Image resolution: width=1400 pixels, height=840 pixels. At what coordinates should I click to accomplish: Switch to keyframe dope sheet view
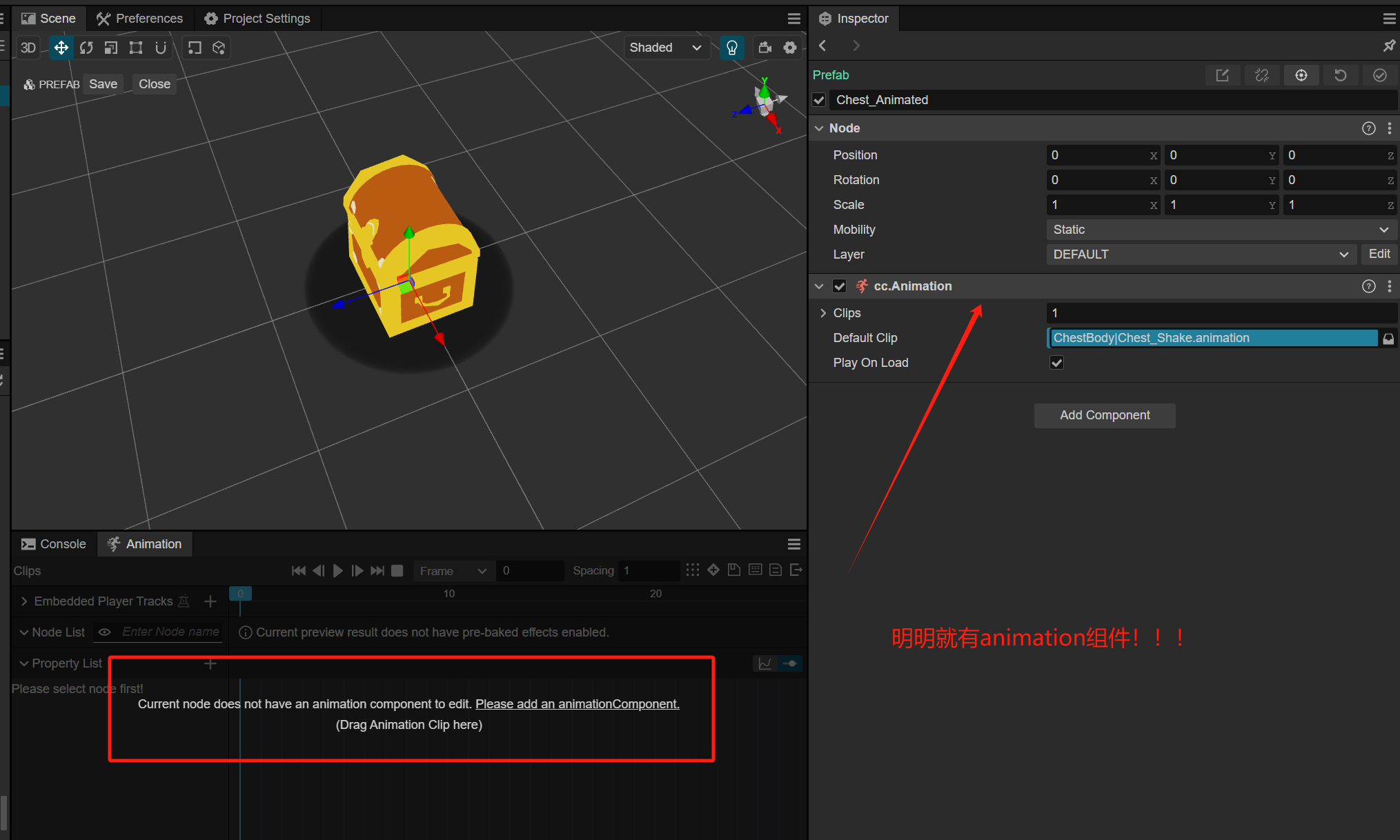791,663
